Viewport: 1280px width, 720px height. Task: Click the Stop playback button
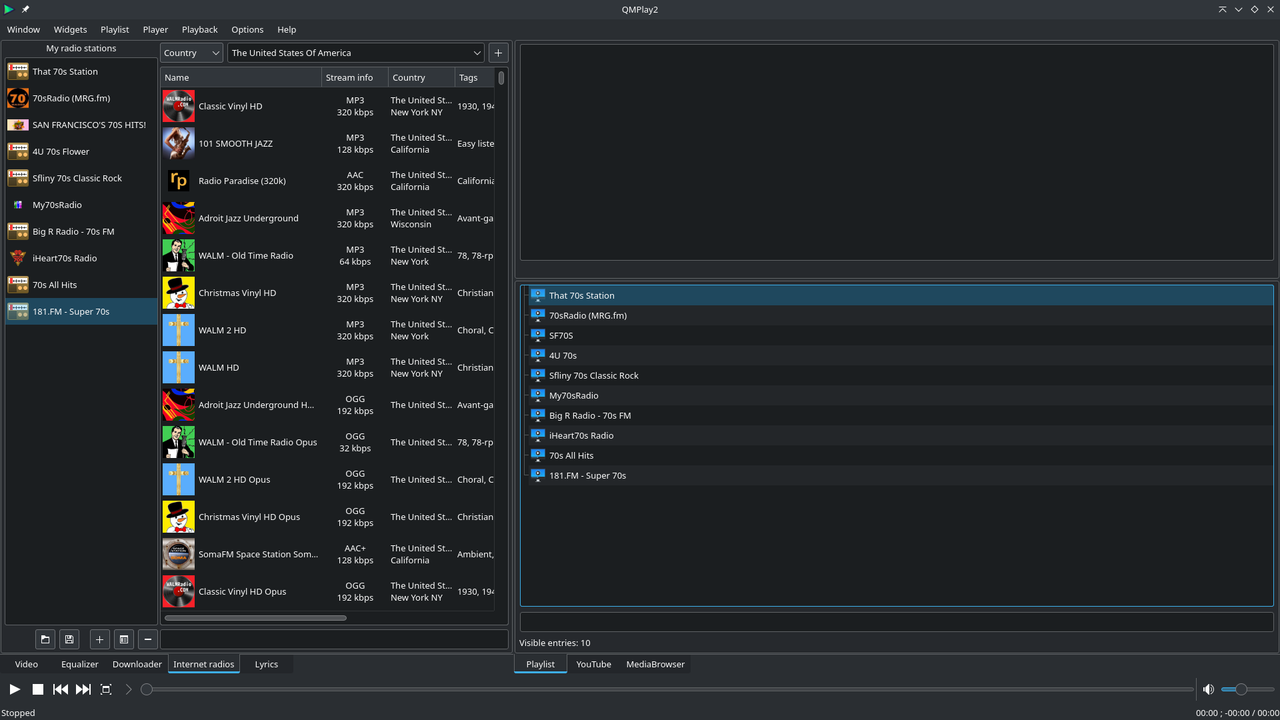37,689
